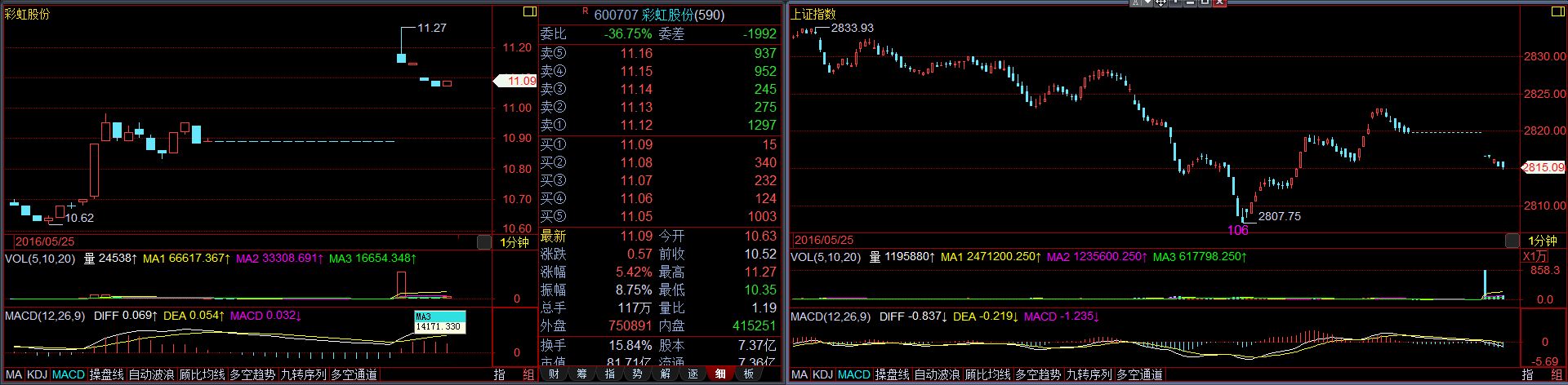Select the 势 trend icon button
Viewport: 1568px width, 385px height.
tap(637, 374)
